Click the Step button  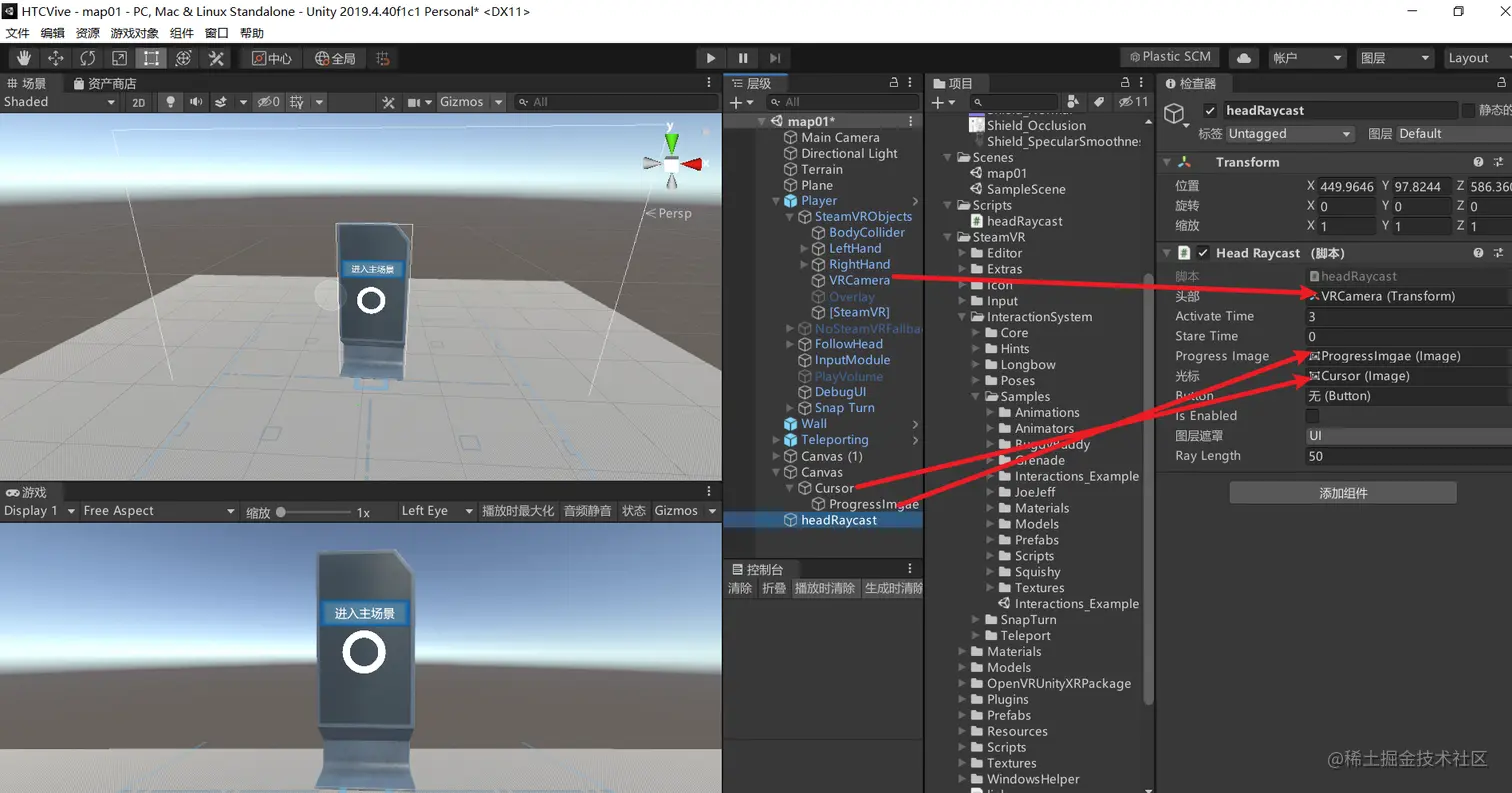coord(775,58)
